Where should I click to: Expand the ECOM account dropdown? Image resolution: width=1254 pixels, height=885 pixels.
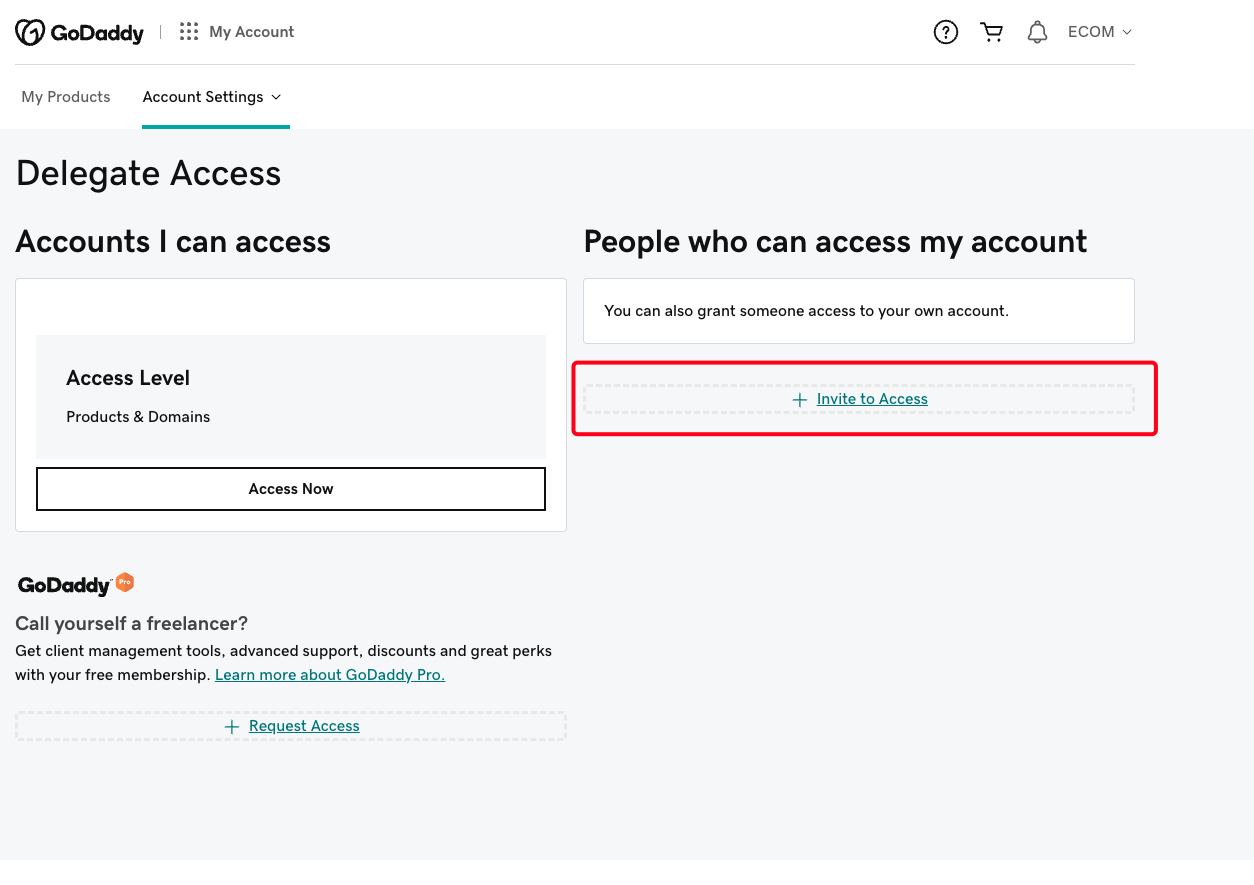click(1099, 32)
